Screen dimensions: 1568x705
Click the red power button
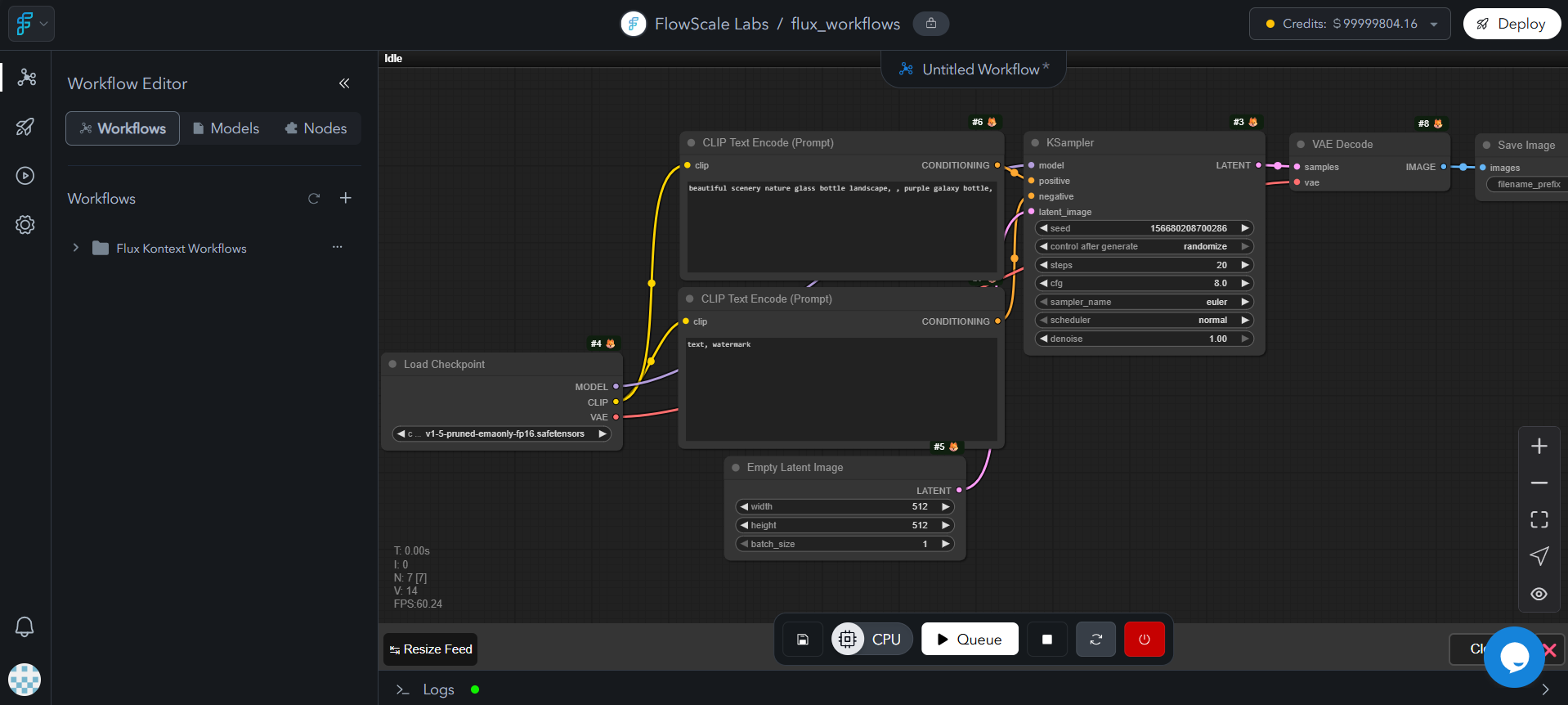[1145, 640]
